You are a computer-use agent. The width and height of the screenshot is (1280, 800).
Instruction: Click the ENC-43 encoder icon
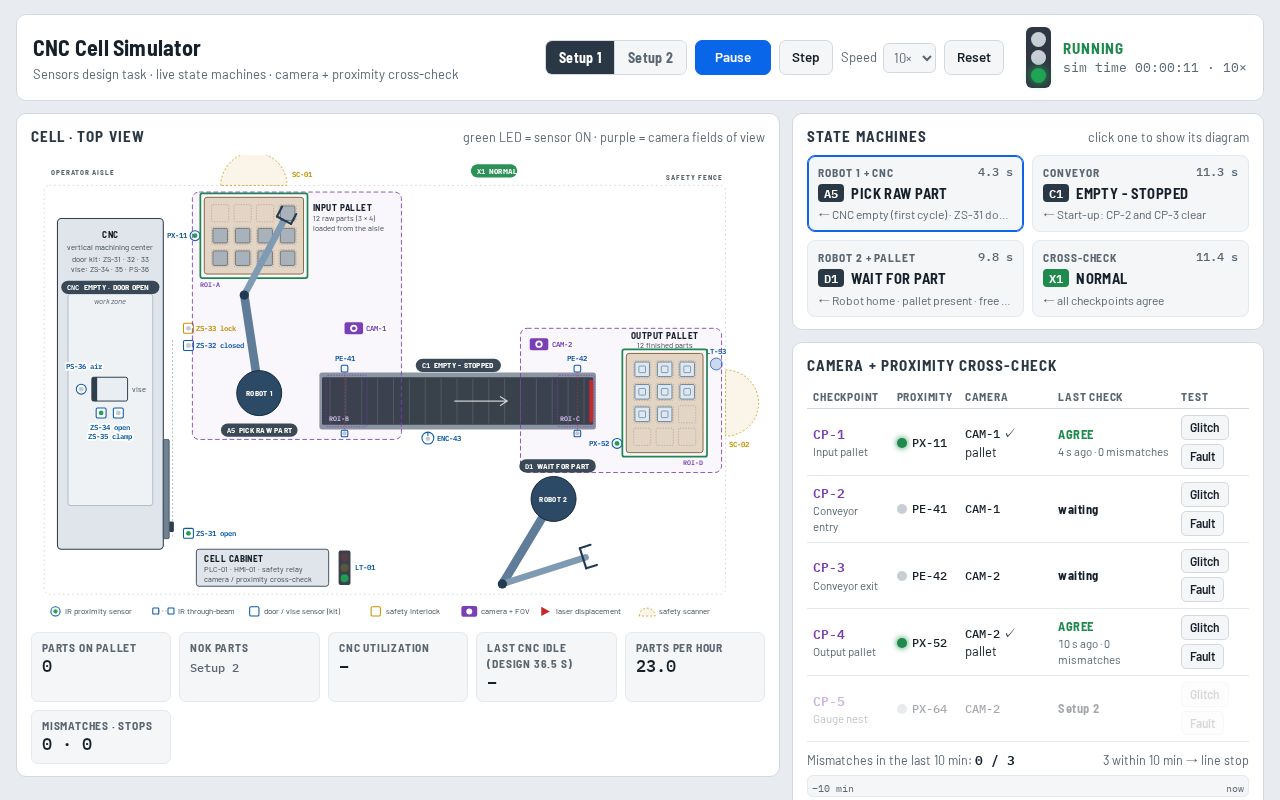tap(428, 438)
